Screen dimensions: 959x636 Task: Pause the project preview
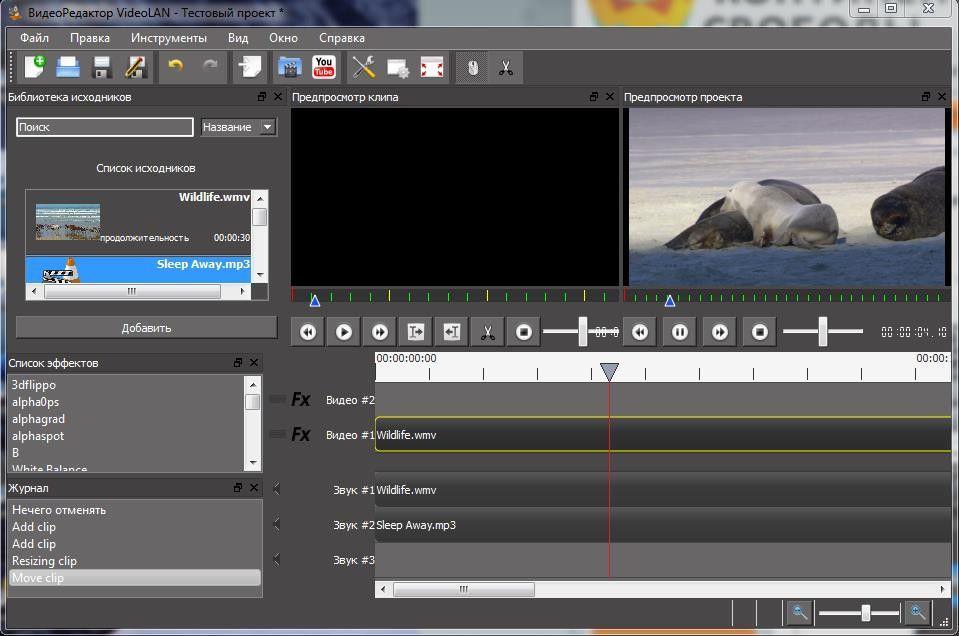coord(679,332)
